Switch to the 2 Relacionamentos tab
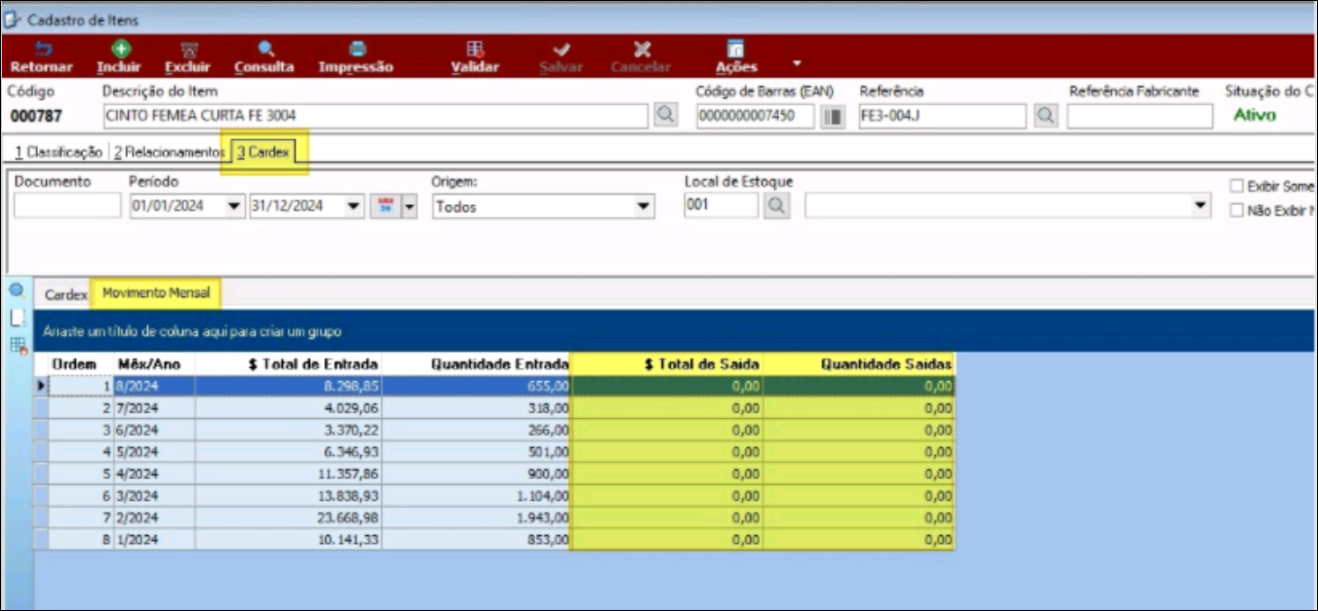 click(168, 152)
